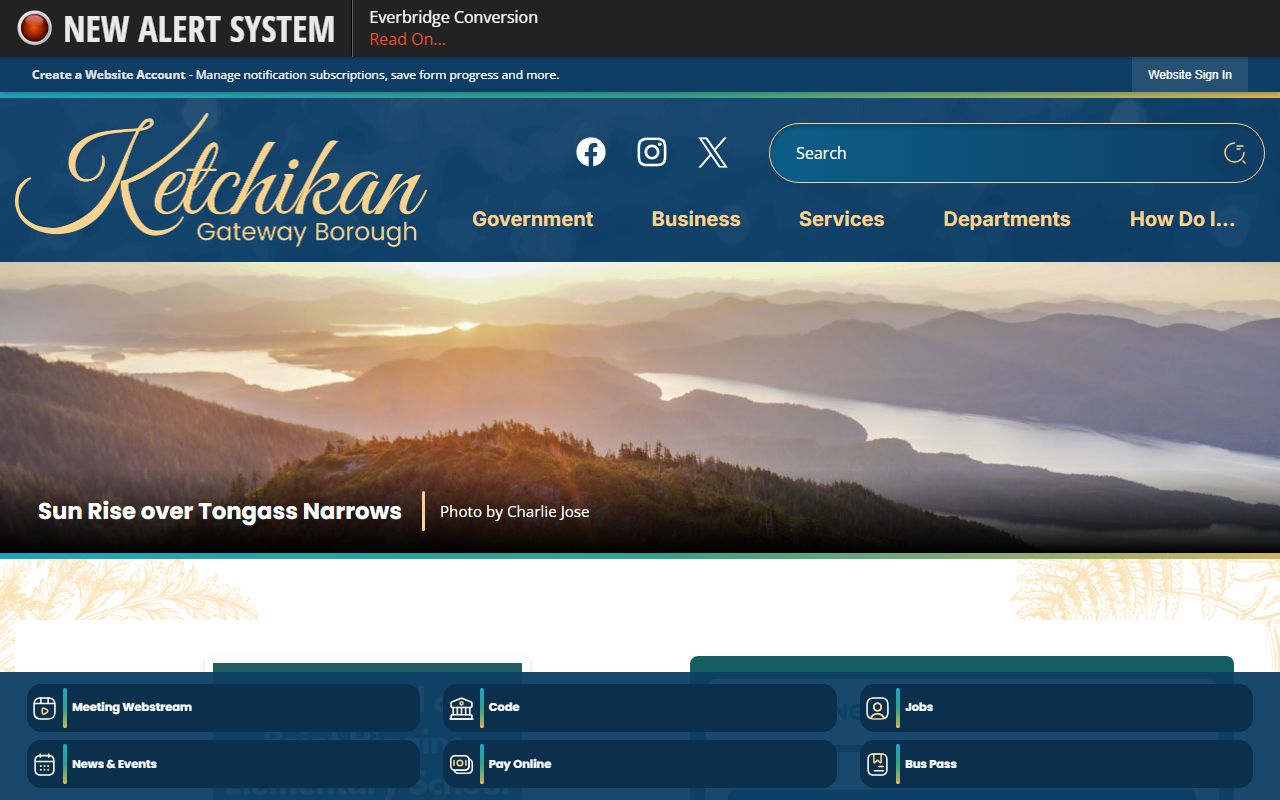1280x800 pixels.
Task: Open the Jobs quick link
Action: coord(1056,708)
